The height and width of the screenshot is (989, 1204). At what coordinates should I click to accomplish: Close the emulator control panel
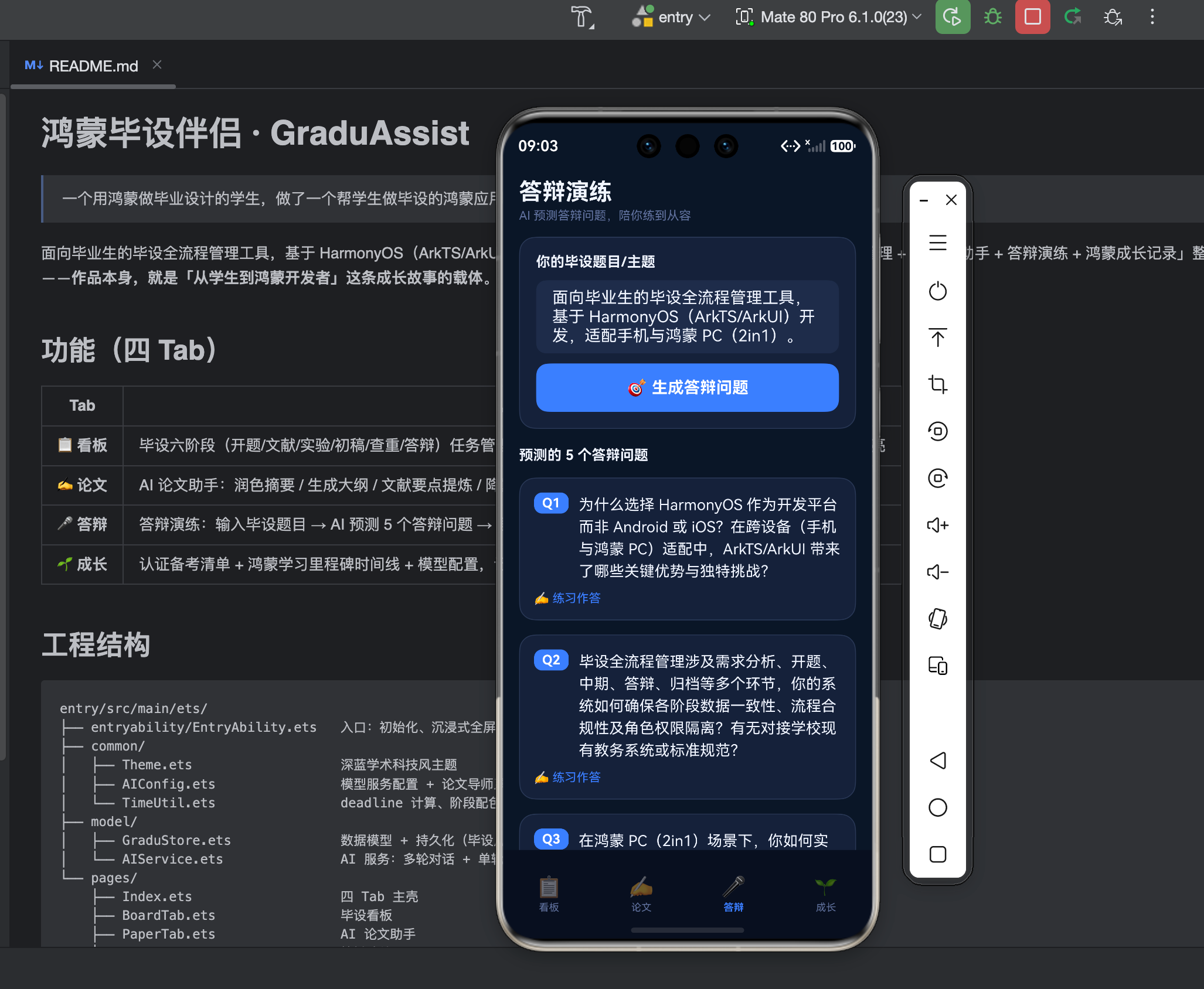[951, 200]
